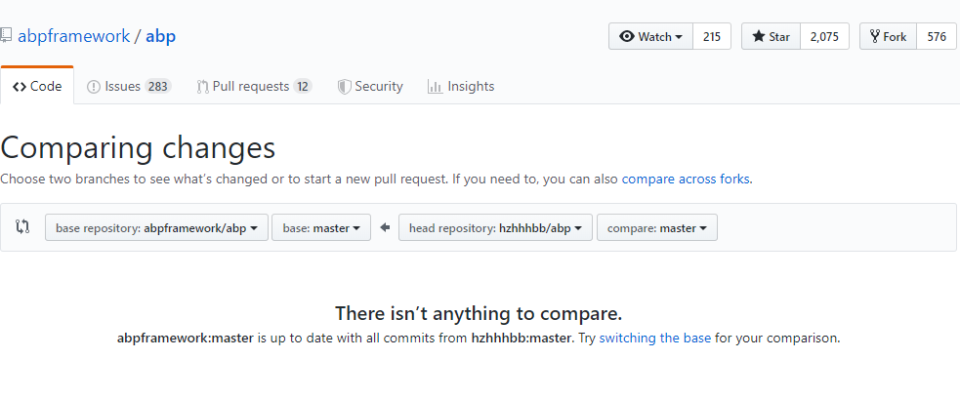Viewport: 960px width, 399px height.
Task: Expand base repository abpframework/abp dropdown
Action: coord(157,228)
